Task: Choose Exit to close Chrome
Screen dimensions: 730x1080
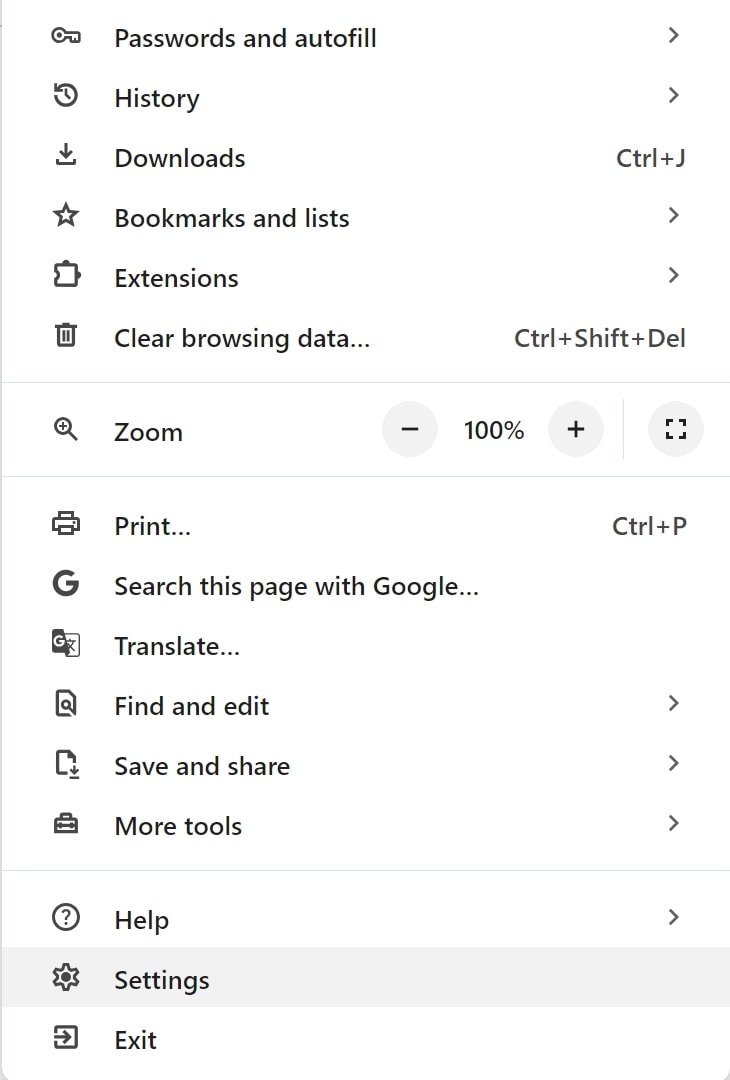Action: (x=366, y=1037)
